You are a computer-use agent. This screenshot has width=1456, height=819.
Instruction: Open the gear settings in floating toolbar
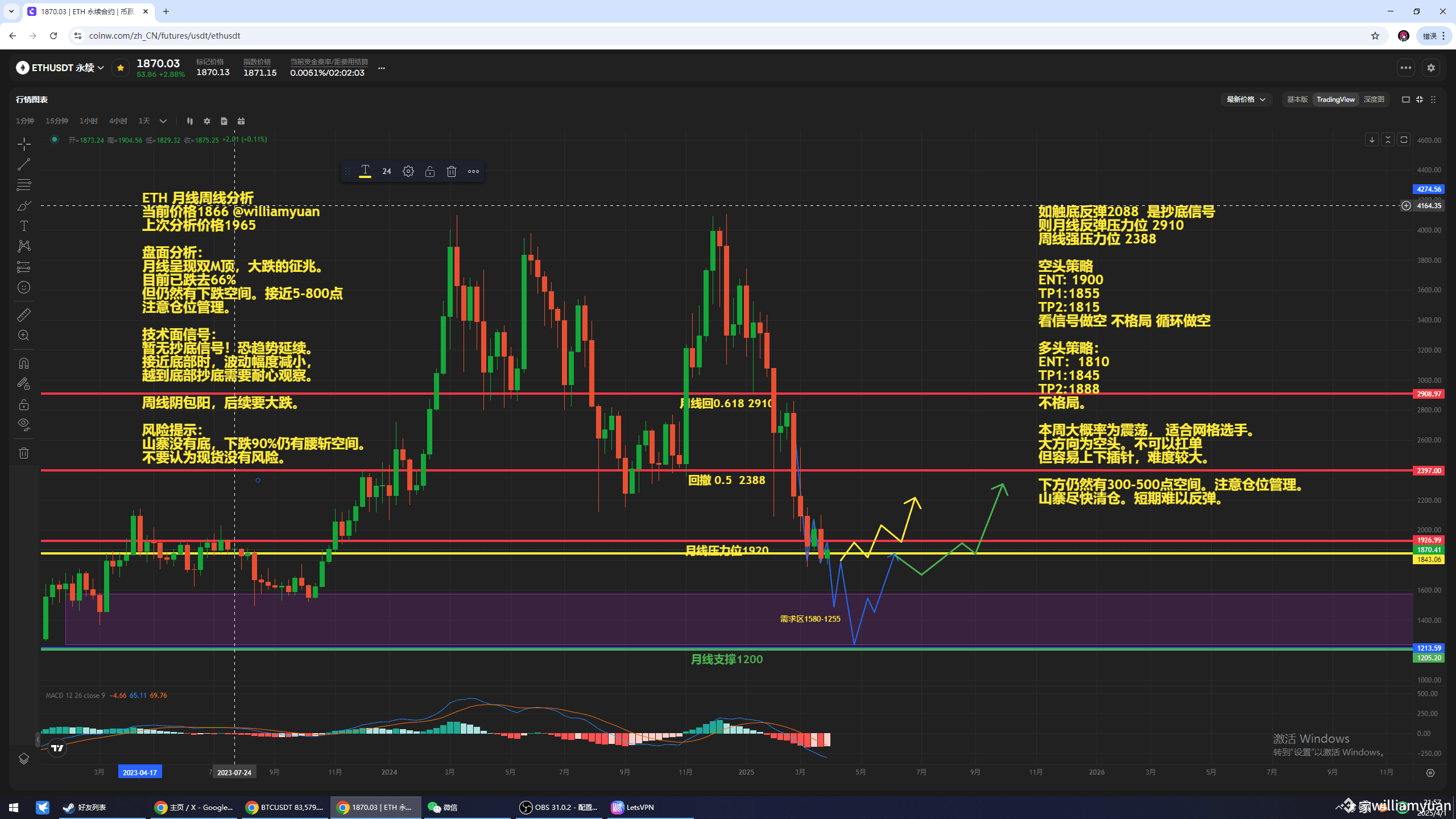[408, 171]
